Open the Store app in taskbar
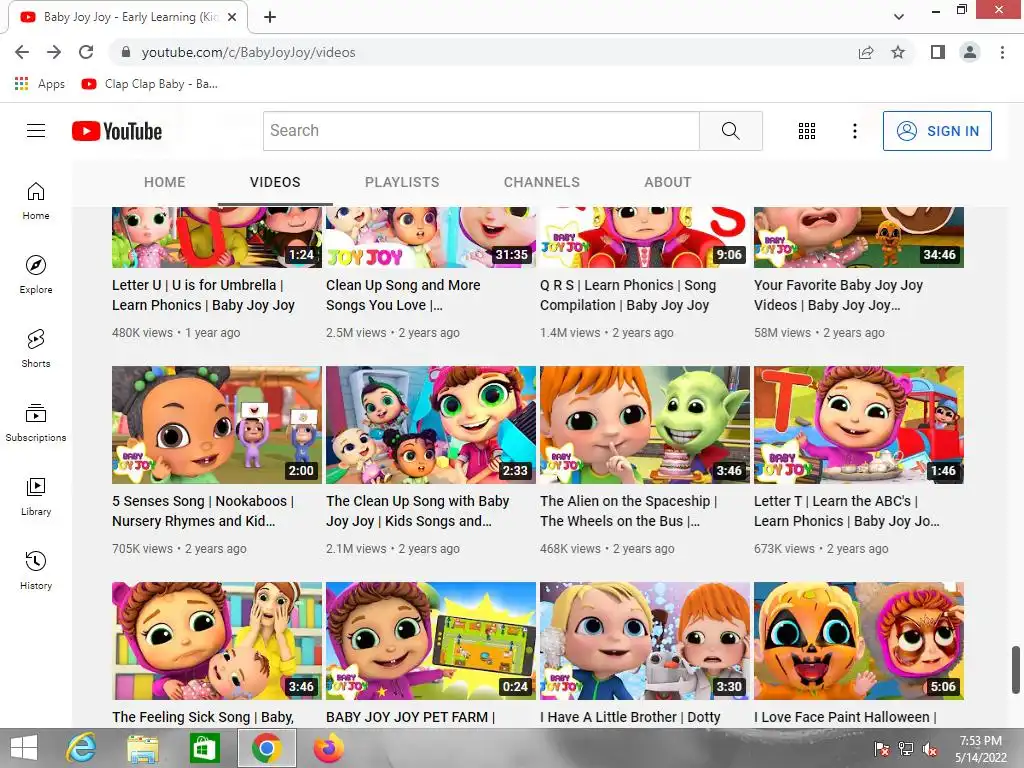 coord(204,748)
